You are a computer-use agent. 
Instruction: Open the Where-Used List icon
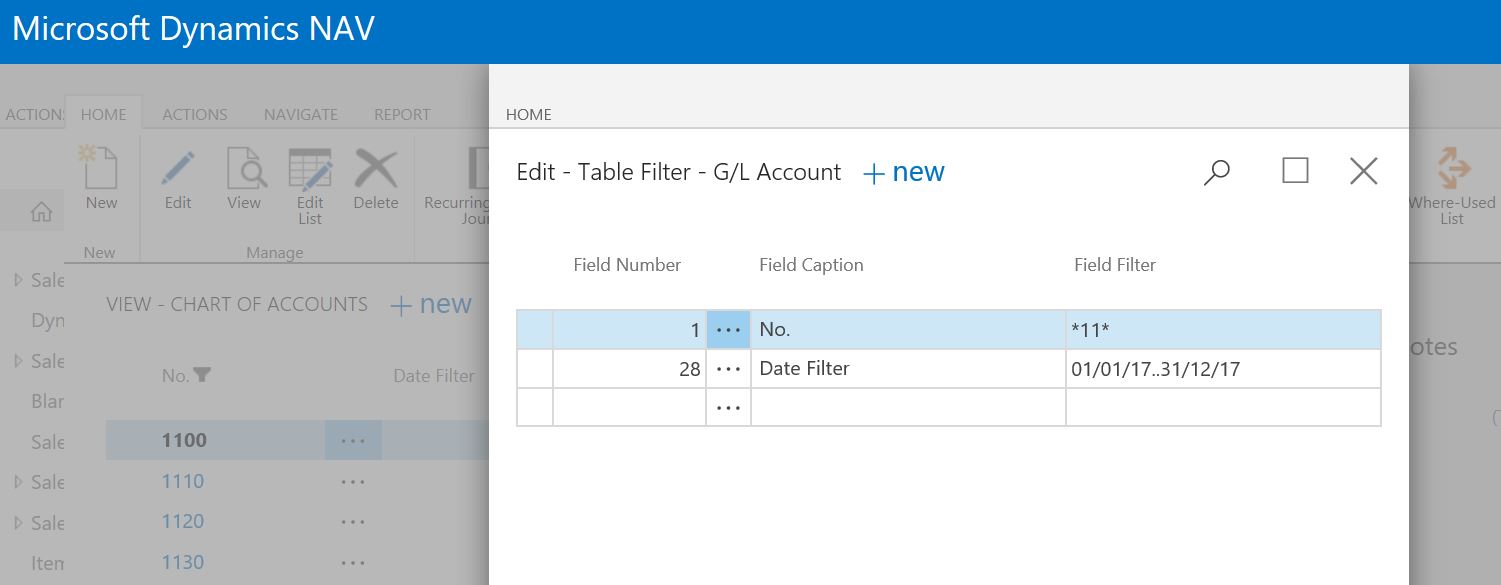tap(1452, 168)
